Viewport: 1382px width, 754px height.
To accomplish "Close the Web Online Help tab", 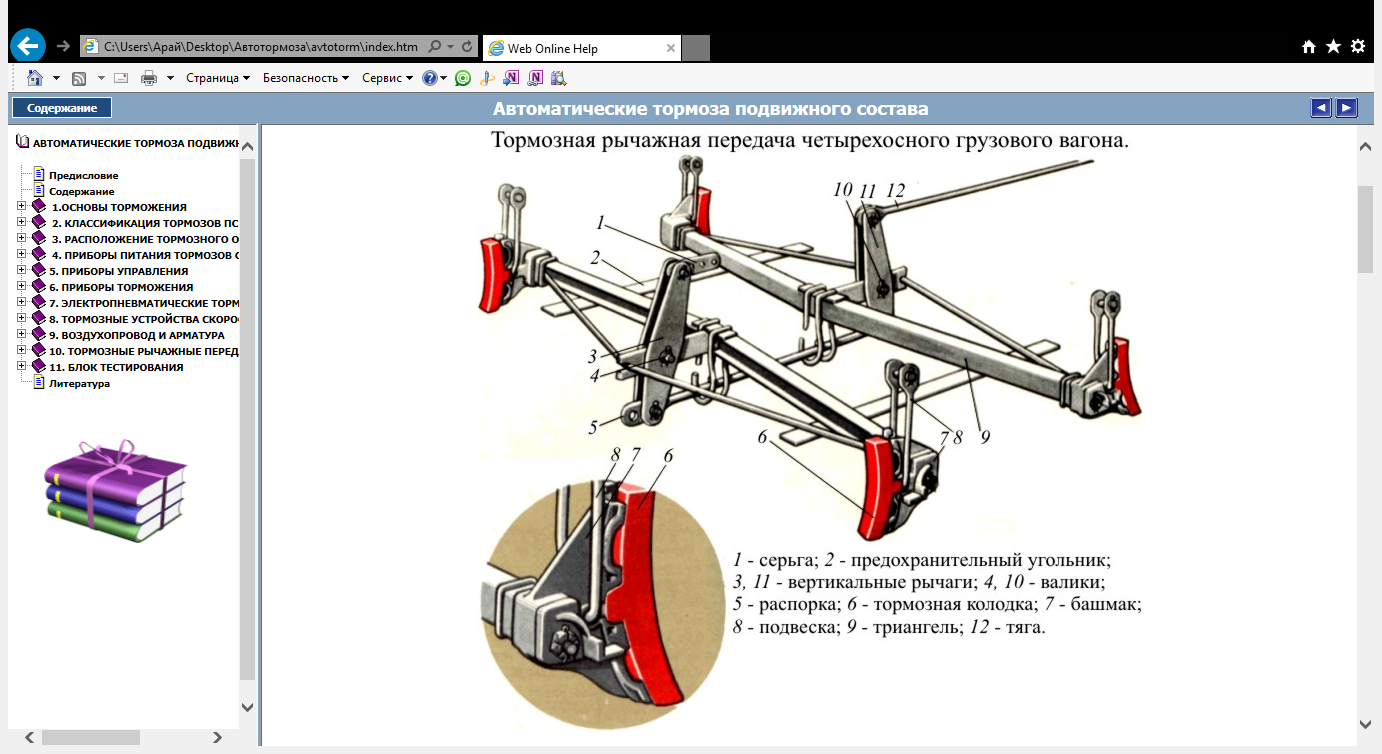I will pos(671,48).
